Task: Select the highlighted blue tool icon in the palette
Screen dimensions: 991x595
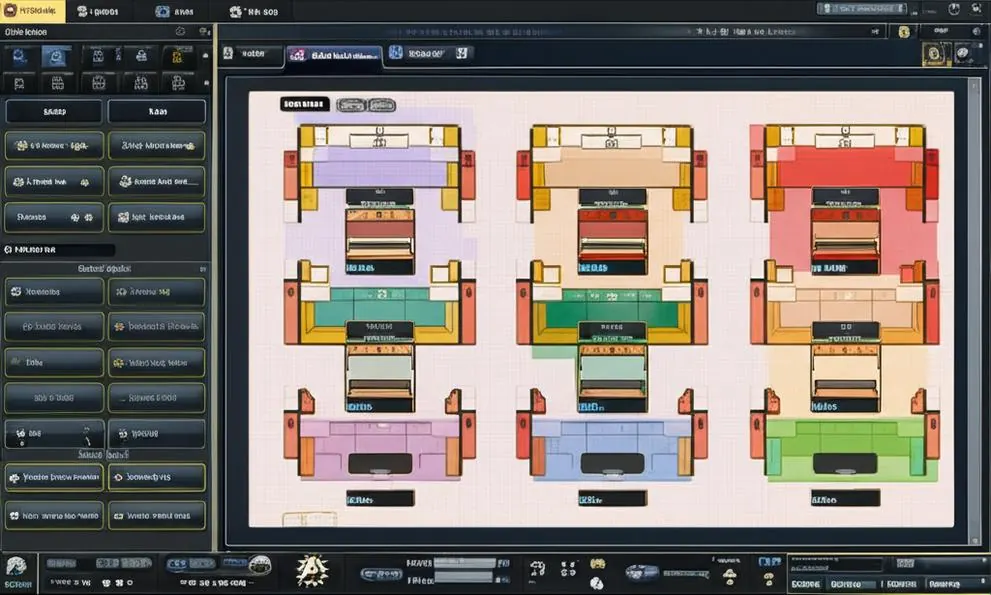Action: [x=56, y=57]
